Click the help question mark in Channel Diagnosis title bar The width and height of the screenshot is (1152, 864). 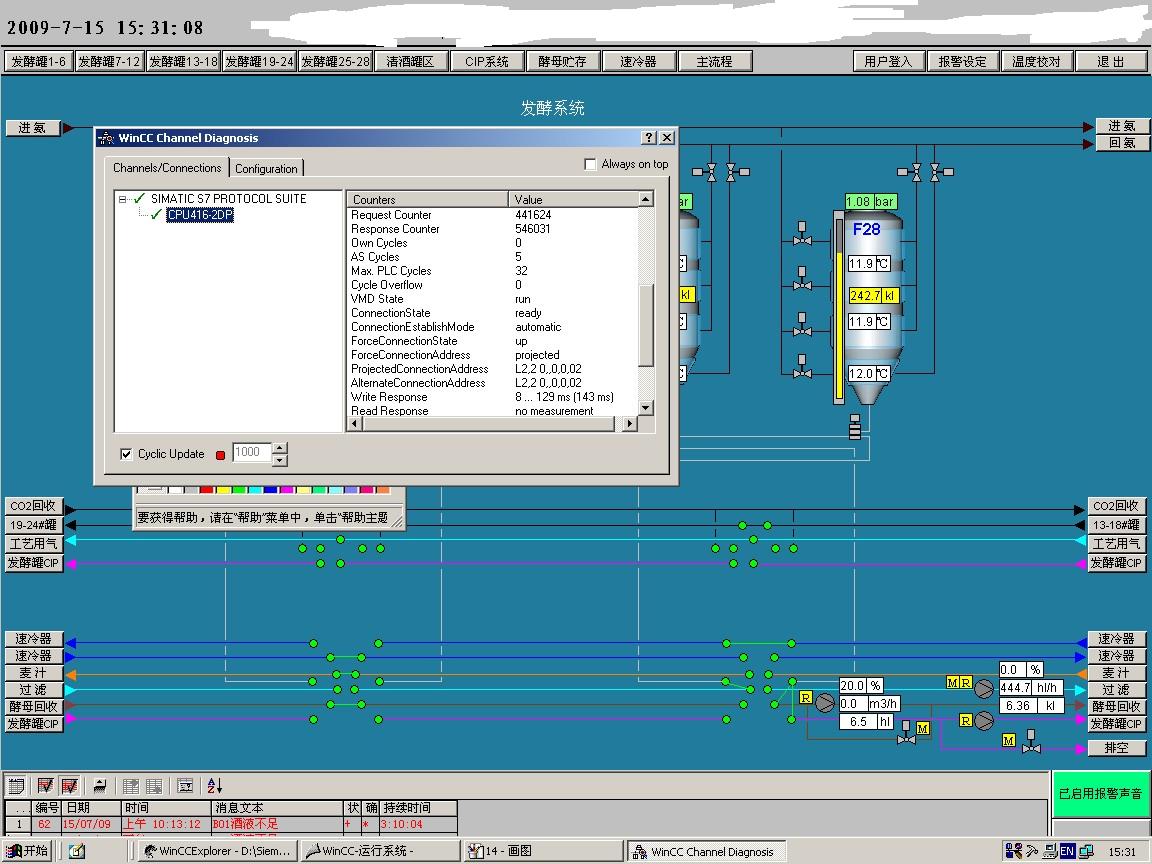tap(649, 137)
